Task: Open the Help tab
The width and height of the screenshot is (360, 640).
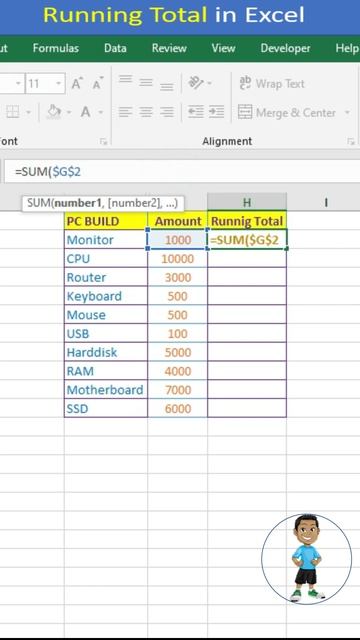Action: click(x=347, y=48)
